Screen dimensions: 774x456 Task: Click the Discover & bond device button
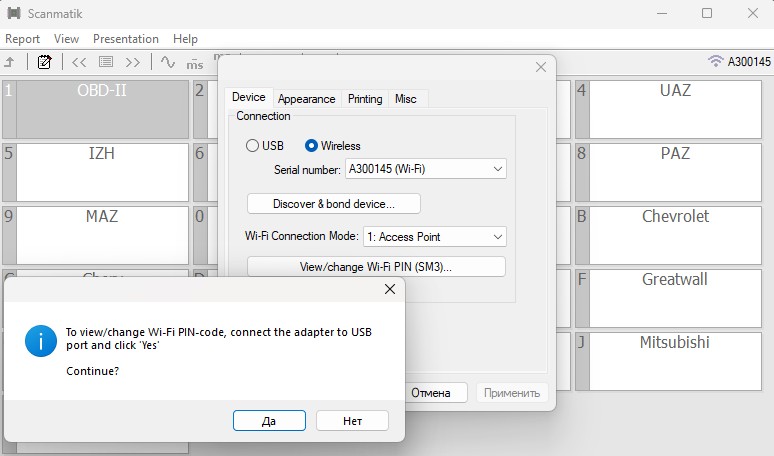tap(333, 204)
